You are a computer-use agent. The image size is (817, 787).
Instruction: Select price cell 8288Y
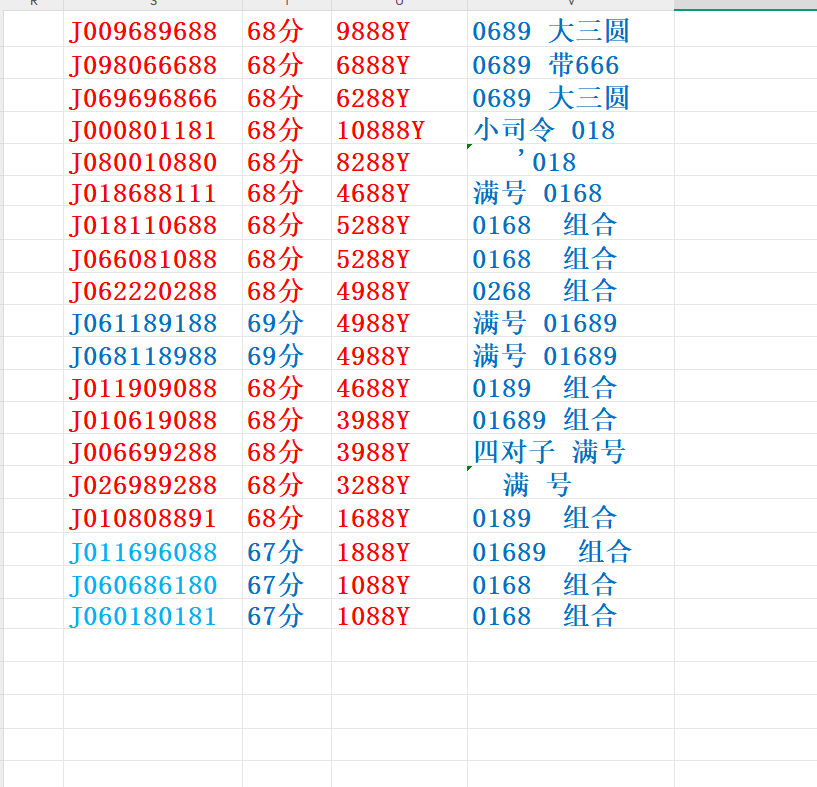pos(400,161)
